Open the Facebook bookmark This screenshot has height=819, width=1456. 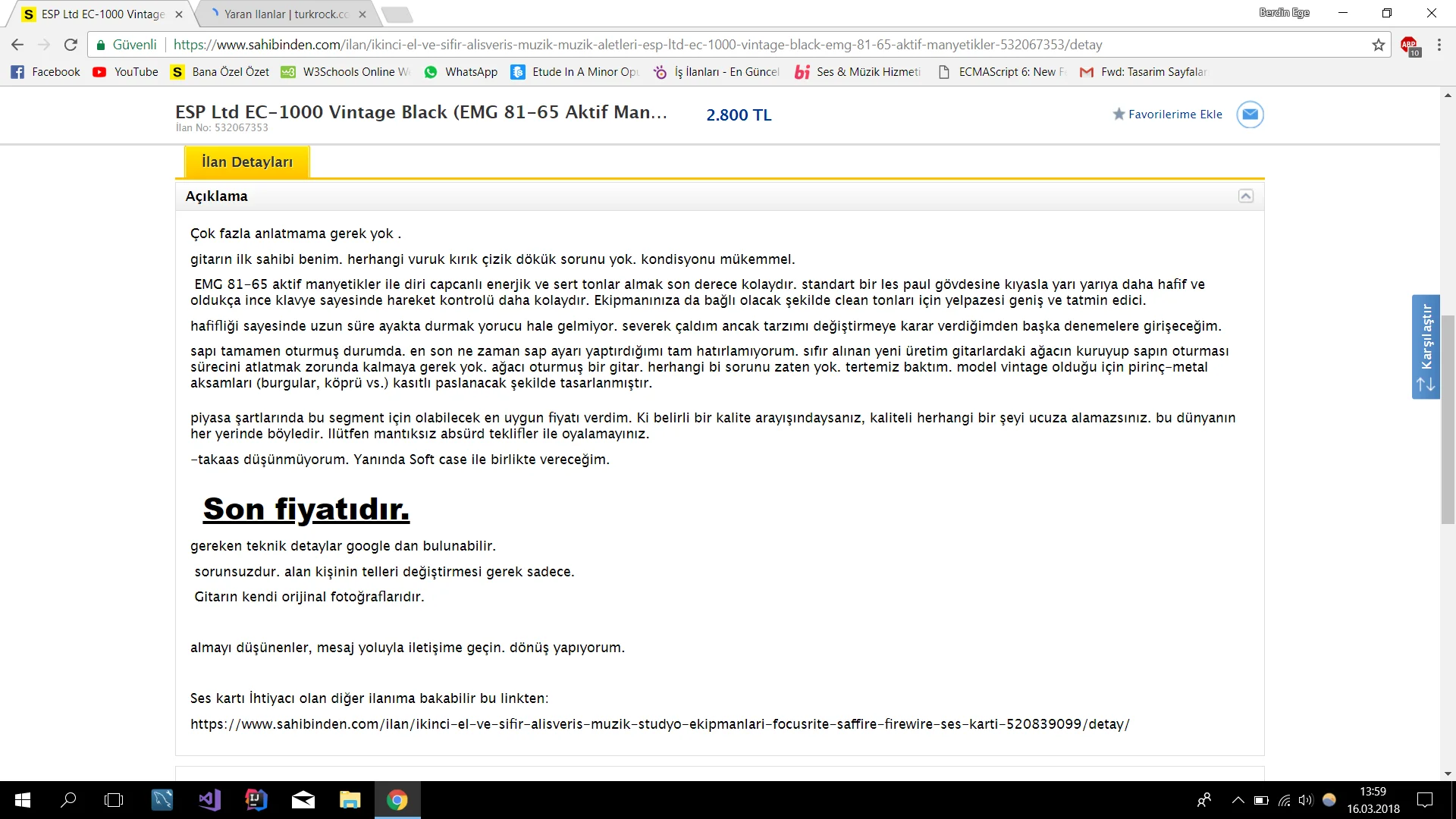coord(45,72)
